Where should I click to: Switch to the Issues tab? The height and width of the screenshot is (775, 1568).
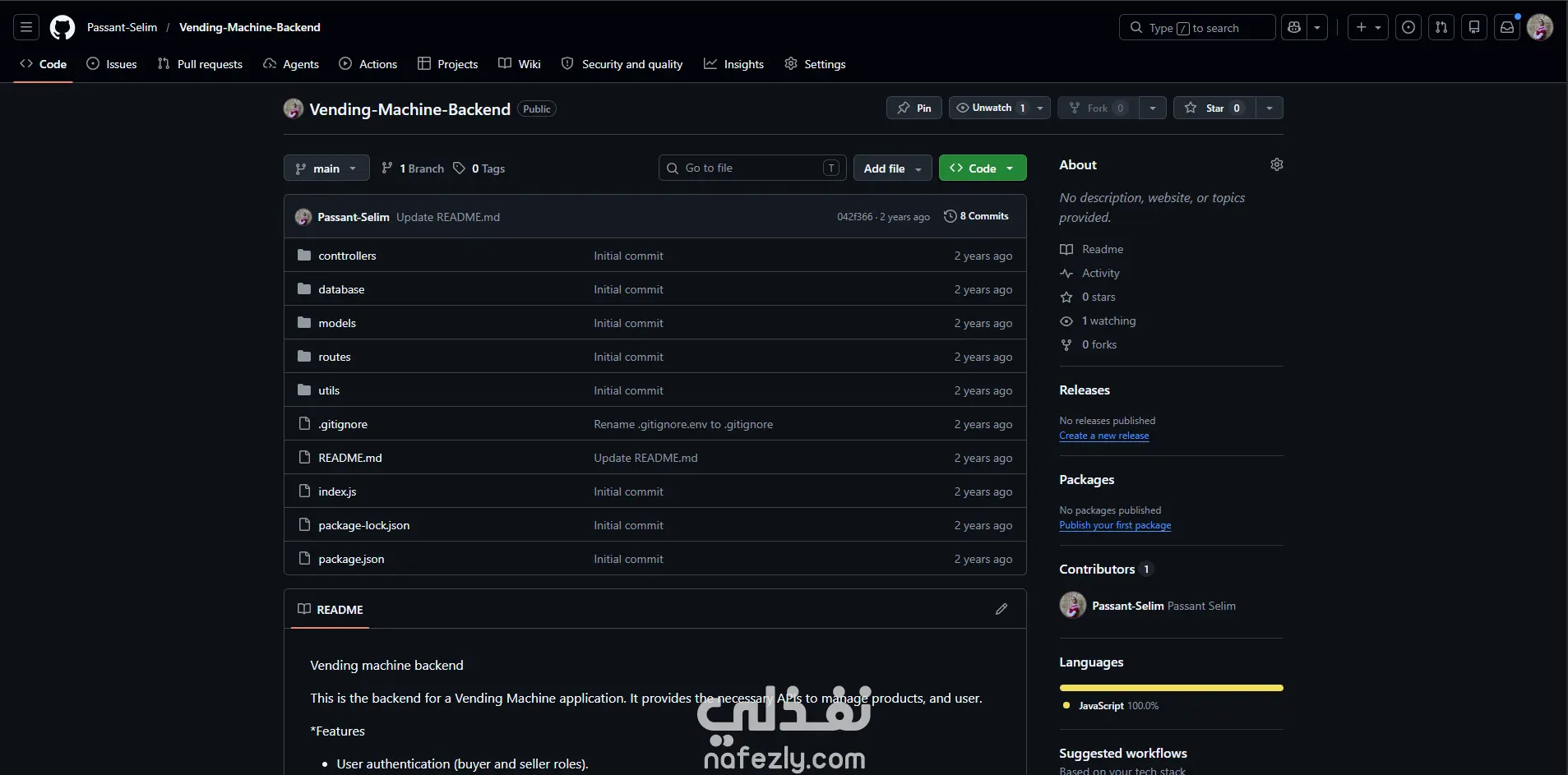(112, 64)
